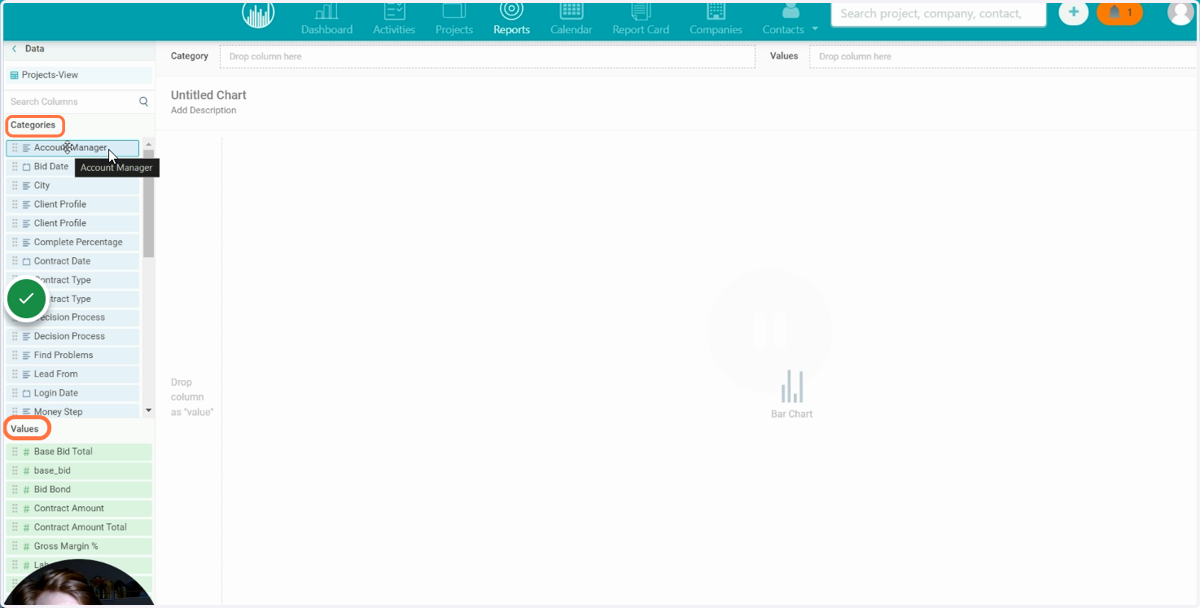This screenshot has width=1200, height=608.
Task: Click the calendar icon of Bid Date
Action: click(x=27, y=167)
